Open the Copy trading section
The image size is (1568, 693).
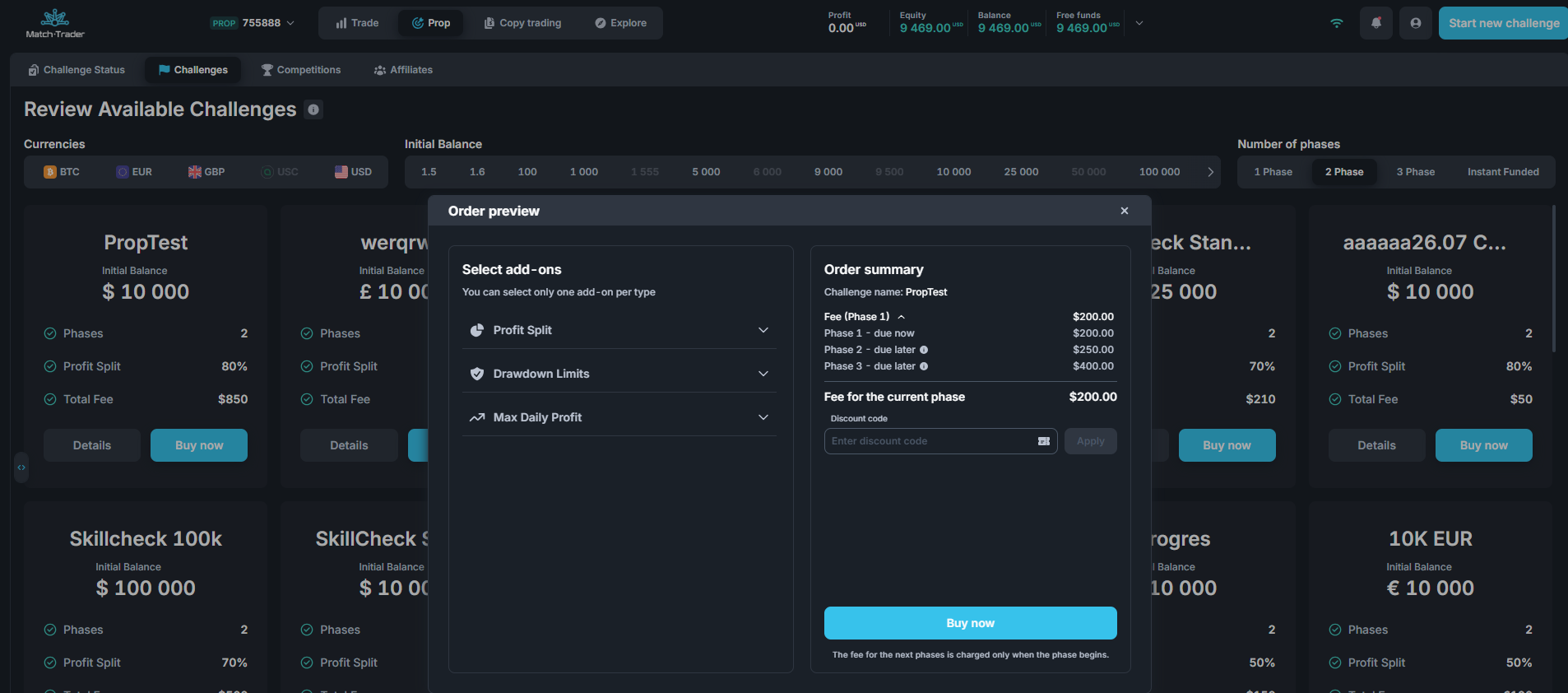click(522, 23)
